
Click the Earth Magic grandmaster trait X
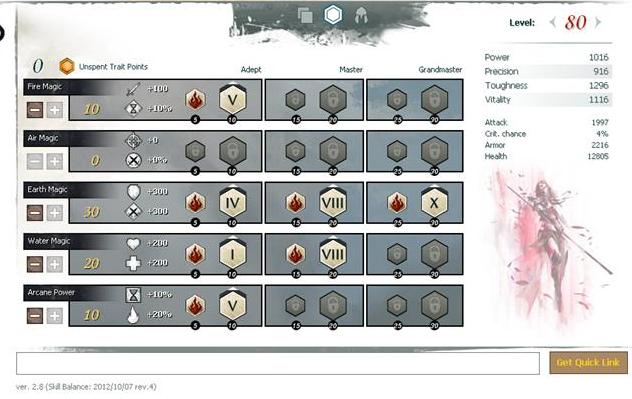pyautogui.click(x=434, y=202)
